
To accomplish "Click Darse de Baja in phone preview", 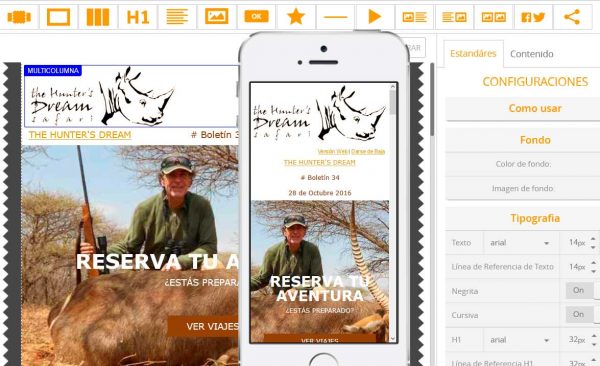I will tap(368, 152).
